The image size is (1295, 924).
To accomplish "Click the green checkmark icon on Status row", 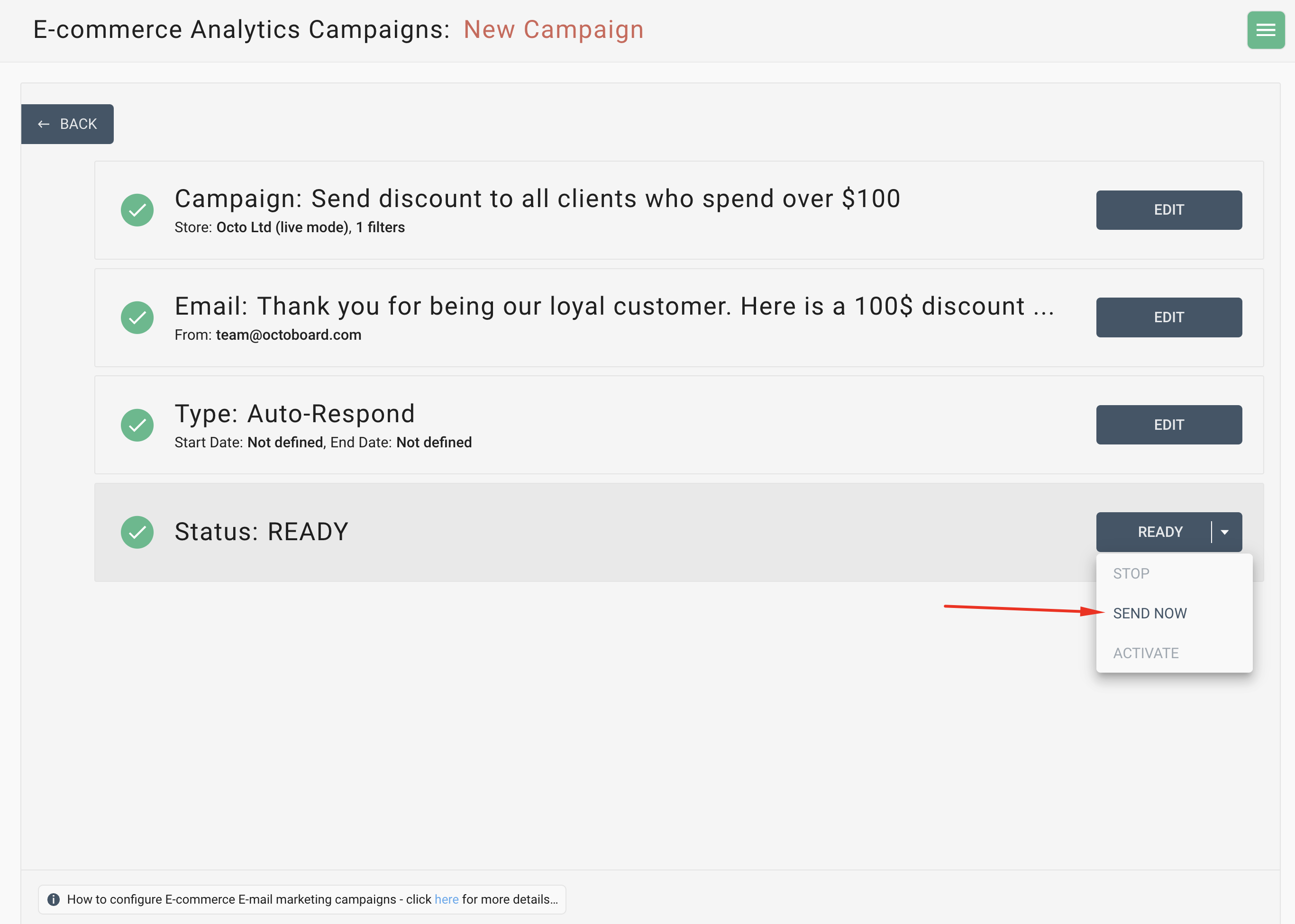I will tap(137, 531).
